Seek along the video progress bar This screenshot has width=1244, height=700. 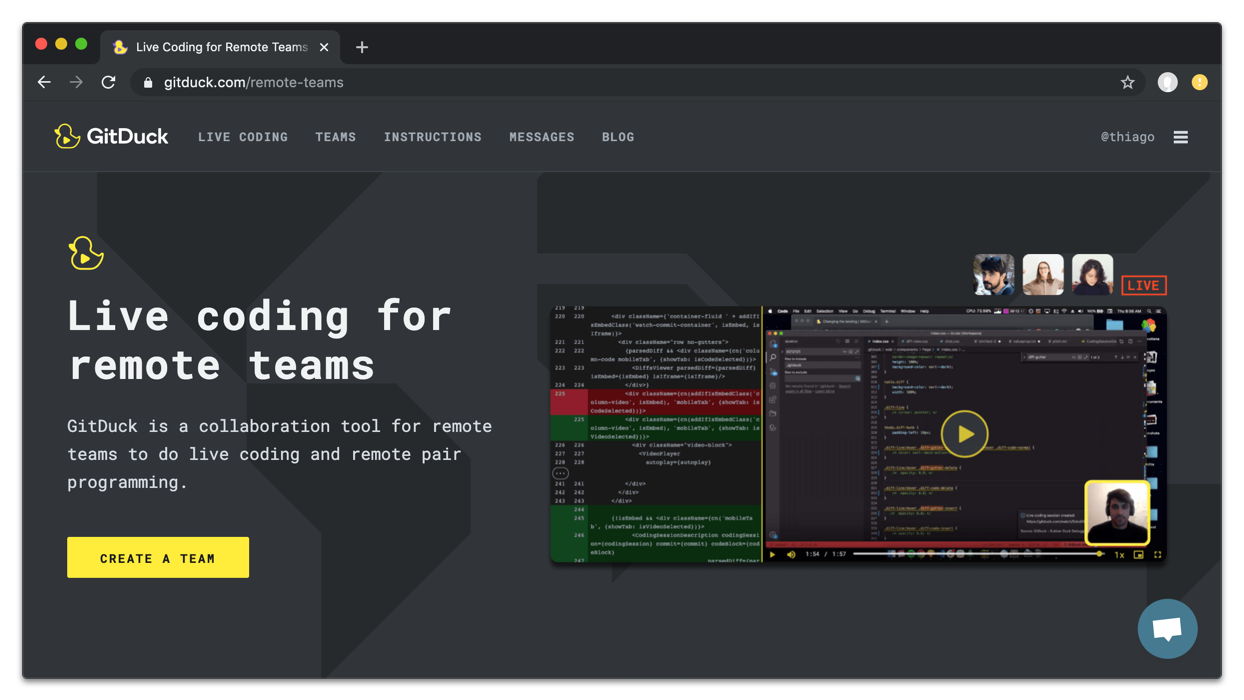(x=977, y=554)
